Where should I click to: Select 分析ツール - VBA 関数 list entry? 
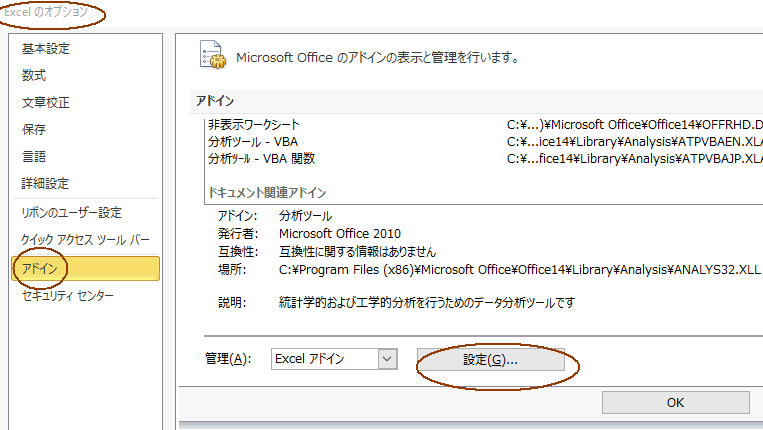(484, 159)
